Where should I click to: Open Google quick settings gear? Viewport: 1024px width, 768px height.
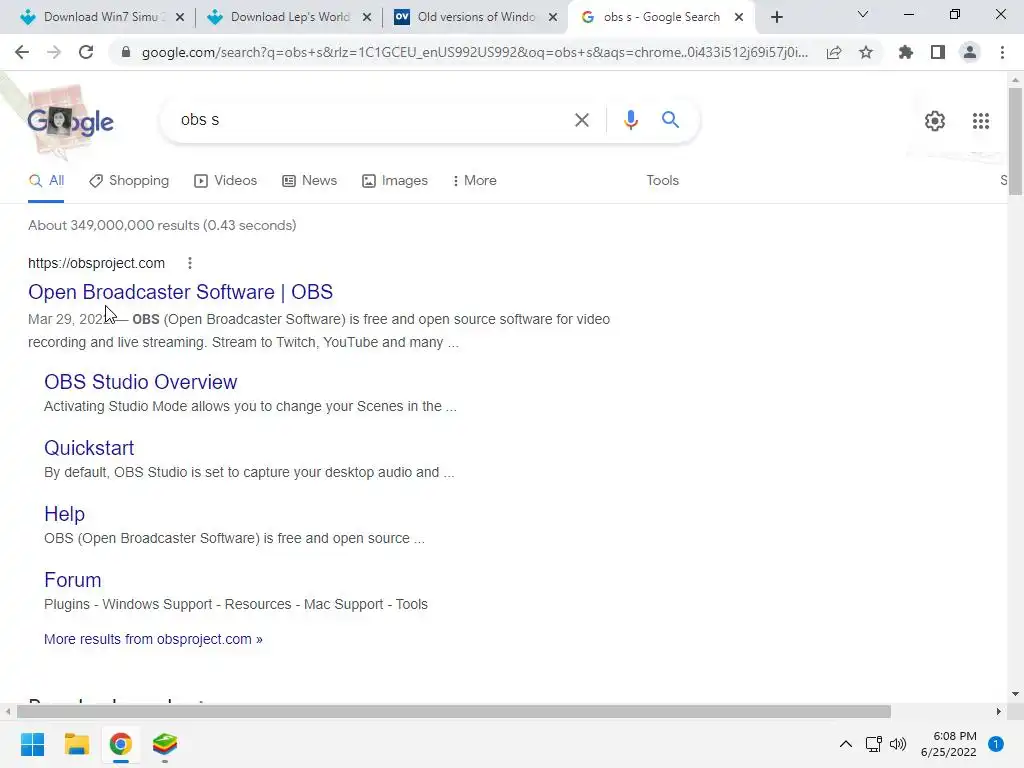[935, 121]
